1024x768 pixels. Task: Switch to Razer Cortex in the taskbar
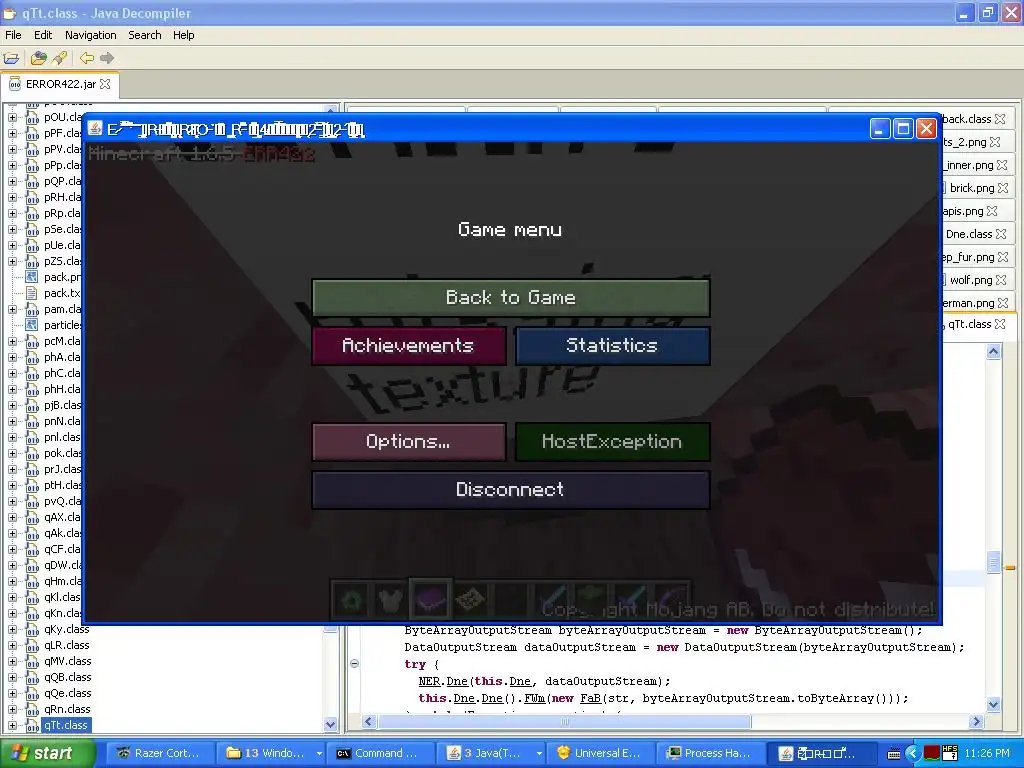click(159, 753)
